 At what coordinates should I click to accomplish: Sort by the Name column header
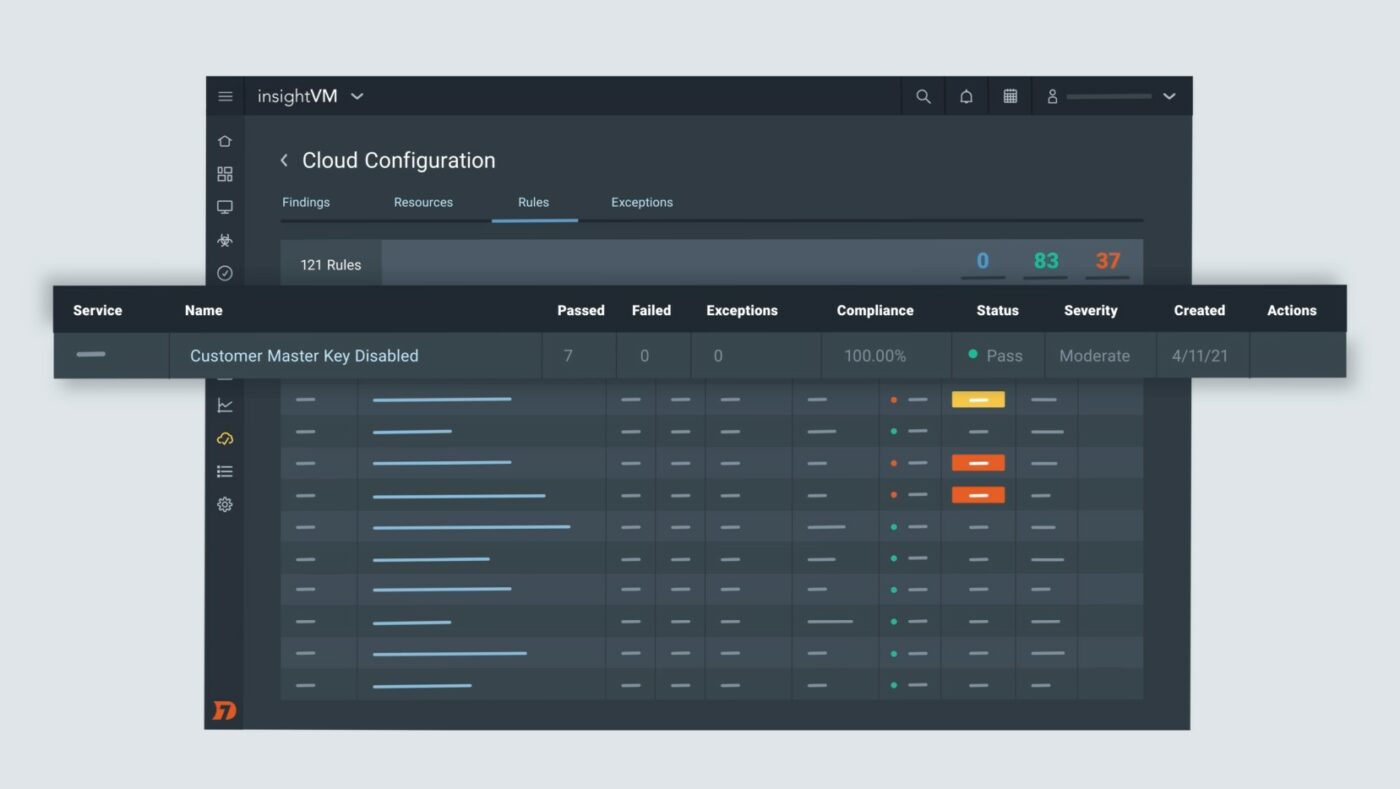click(x=203, y=310)
